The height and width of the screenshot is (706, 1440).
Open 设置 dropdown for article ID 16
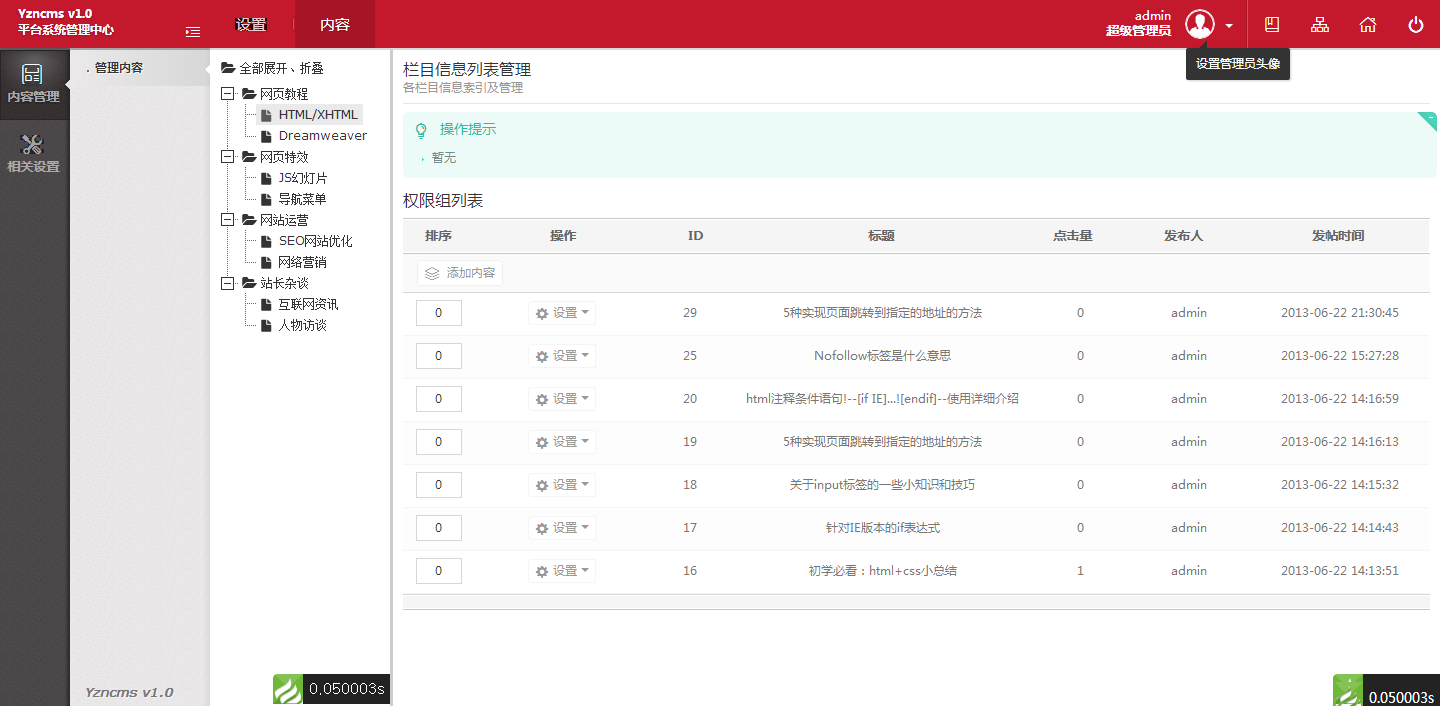tap(562, 571)
